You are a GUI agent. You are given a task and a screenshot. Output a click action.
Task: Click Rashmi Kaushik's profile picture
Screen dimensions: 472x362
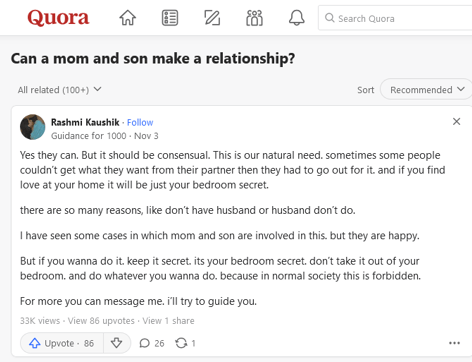(x=32, y=127)
